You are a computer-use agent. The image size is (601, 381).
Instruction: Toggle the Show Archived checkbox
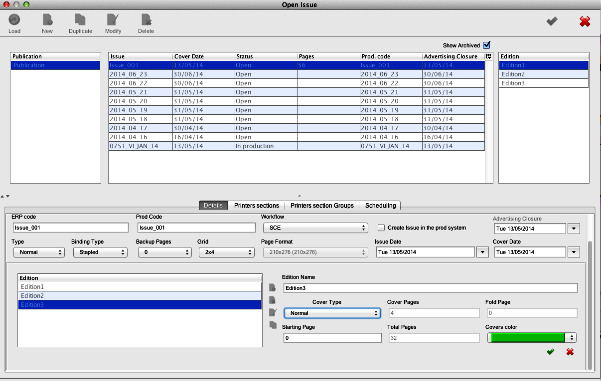[487, 45]
